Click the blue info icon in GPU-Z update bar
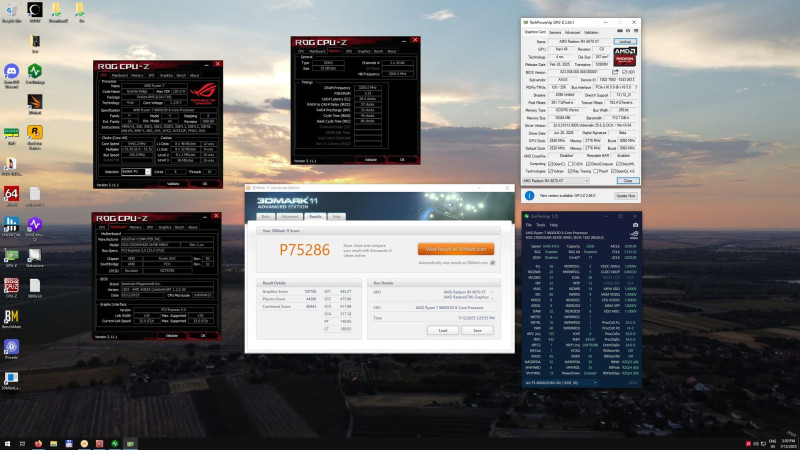This screenshot has height=450, width=800. (x=530, y=195)
